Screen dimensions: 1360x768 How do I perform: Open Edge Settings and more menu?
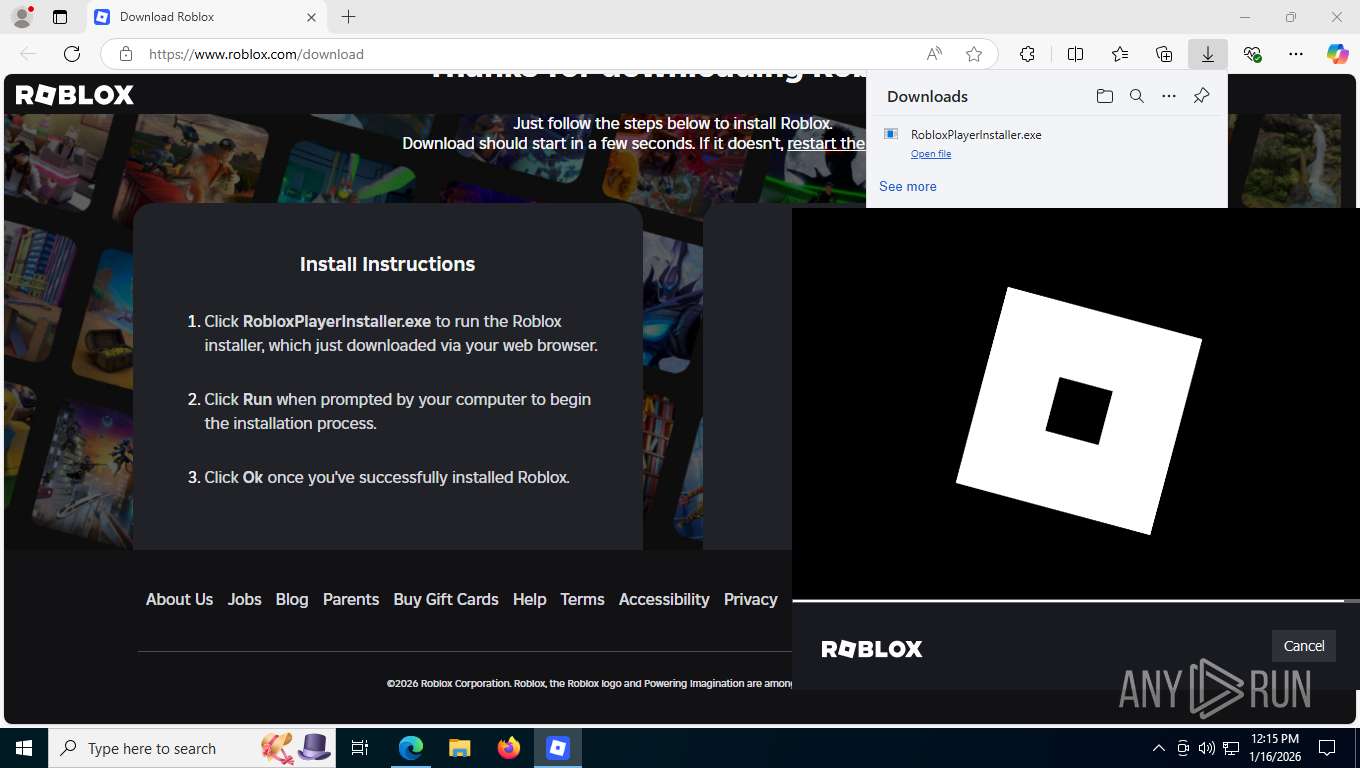pyautogui.click(x=1296, y=54)
